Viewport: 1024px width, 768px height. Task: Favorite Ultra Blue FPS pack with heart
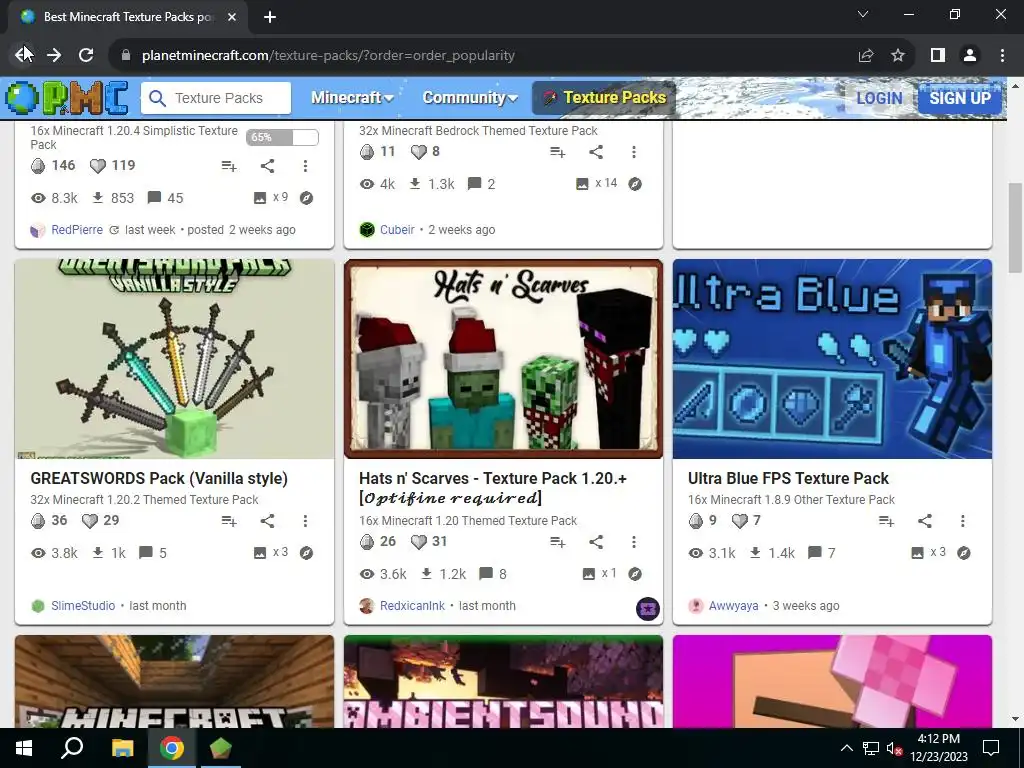coord(739,520)
